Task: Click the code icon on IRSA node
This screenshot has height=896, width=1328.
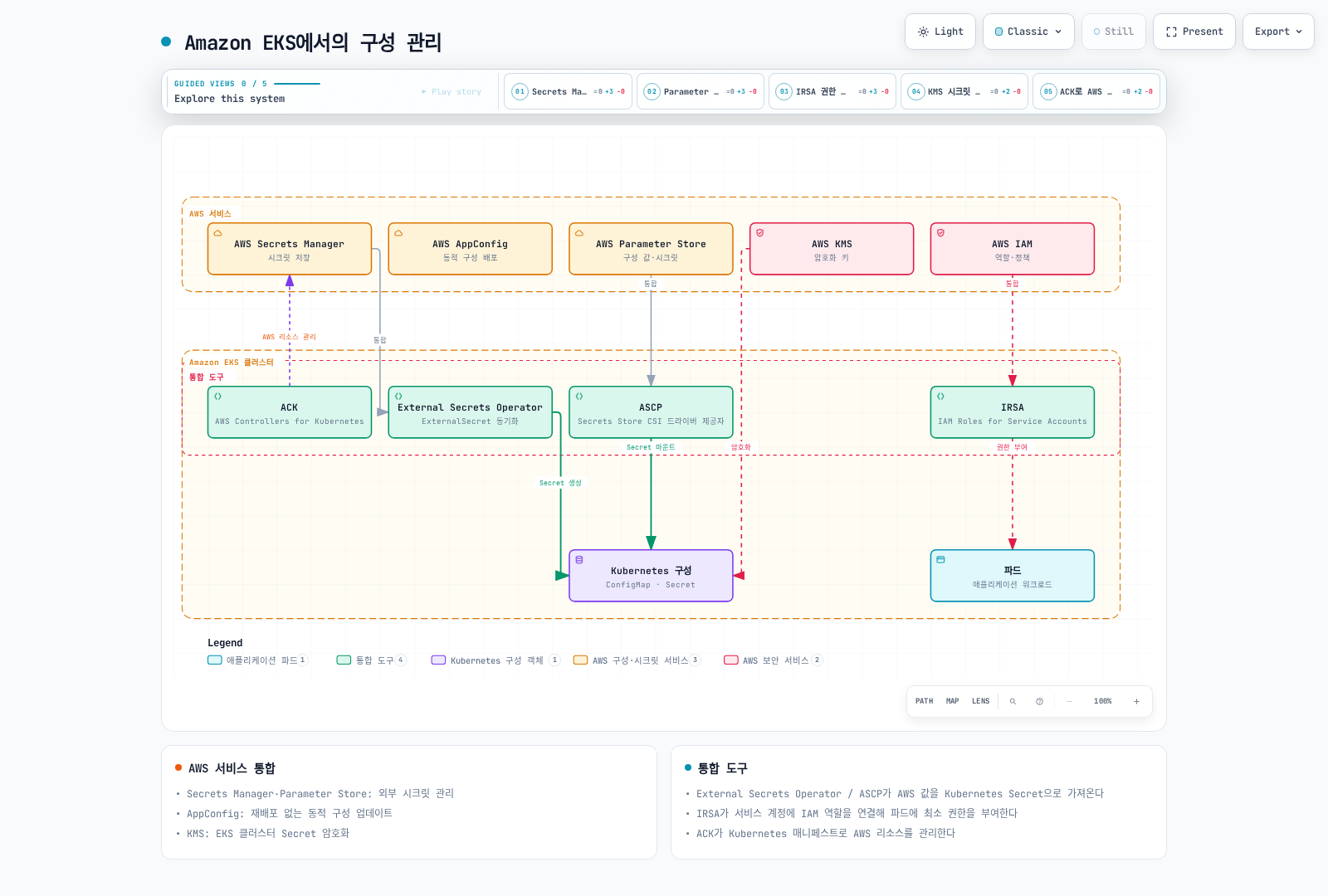Action: 941,397
